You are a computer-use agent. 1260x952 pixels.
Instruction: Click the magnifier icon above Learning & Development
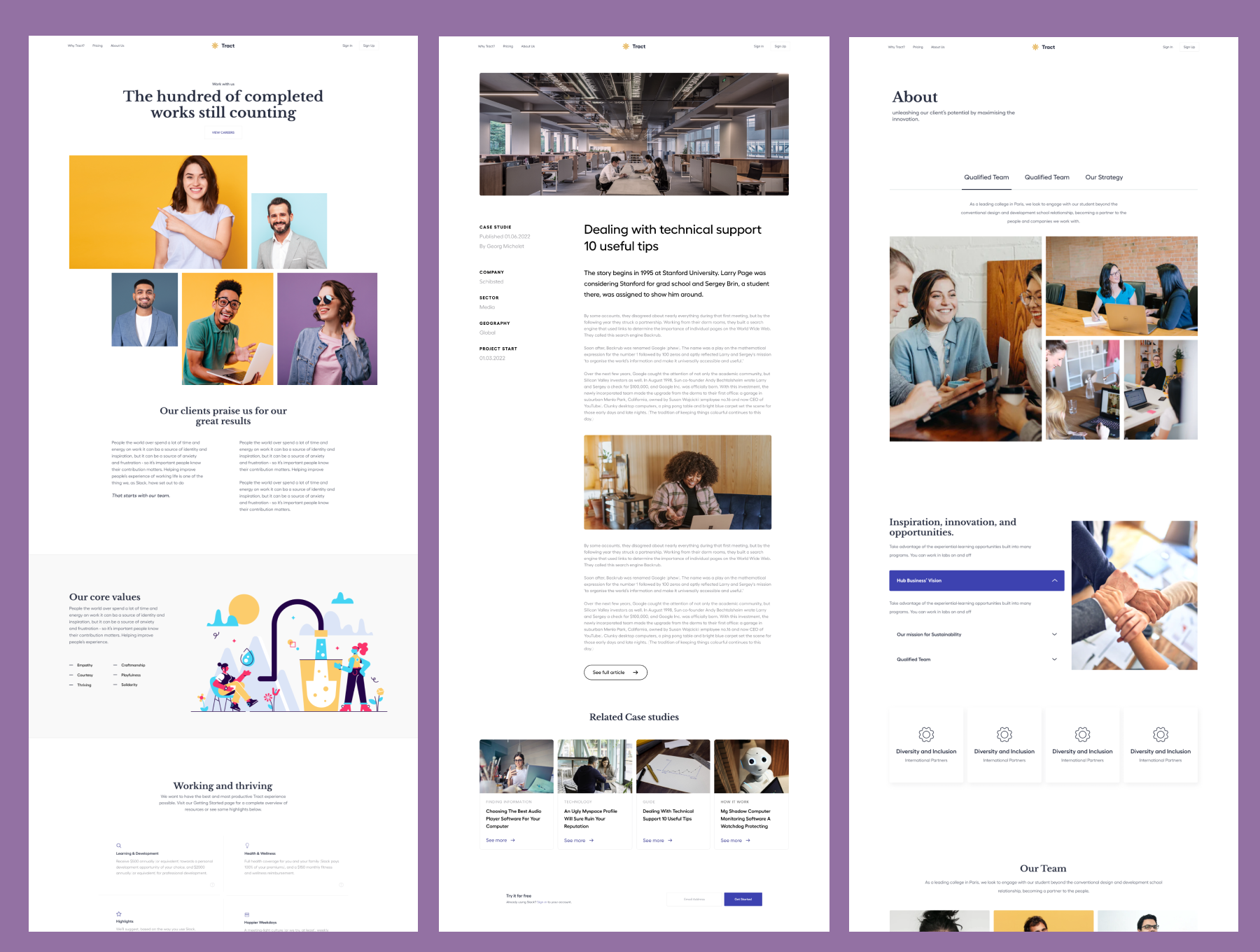(x=119, y=846)
